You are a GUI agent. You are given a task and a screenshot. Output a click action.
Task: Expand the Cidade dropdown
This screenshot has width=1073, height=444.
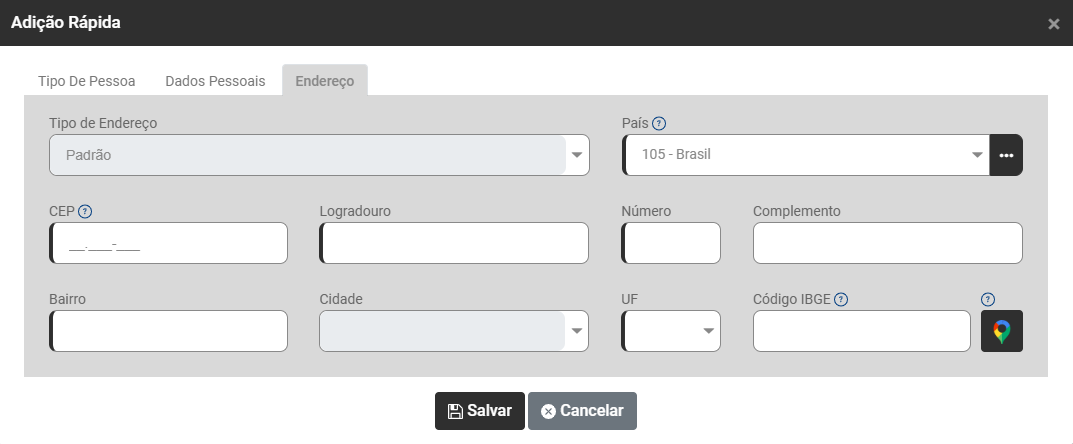tap(577, 331)
